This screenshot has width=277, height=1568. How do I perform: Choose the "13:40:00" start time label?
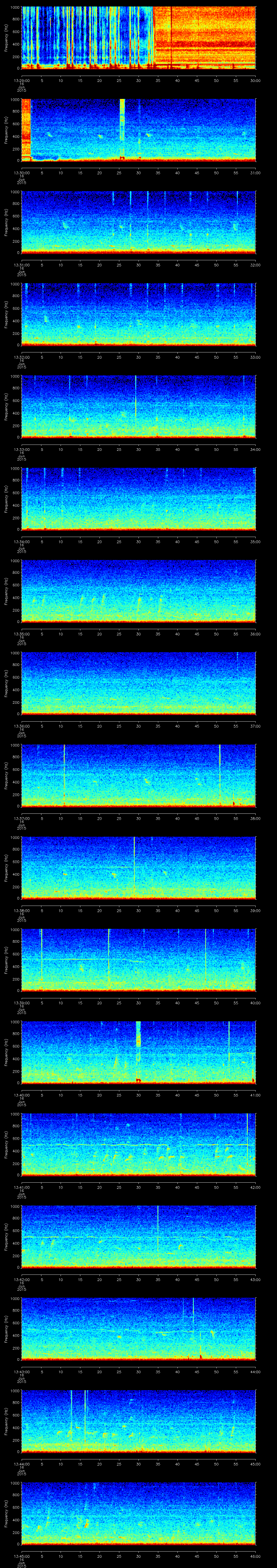[x=22, y=1095]
